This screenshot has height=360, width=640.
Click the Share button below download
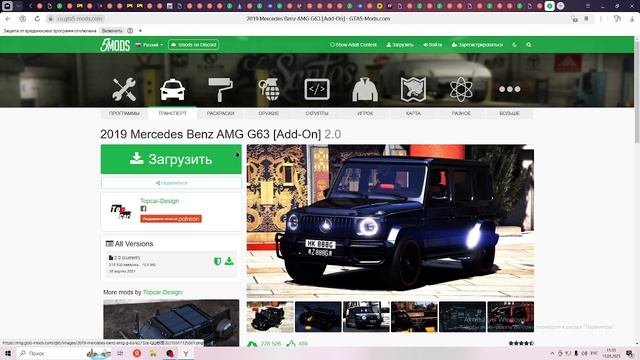click(171, 183)
